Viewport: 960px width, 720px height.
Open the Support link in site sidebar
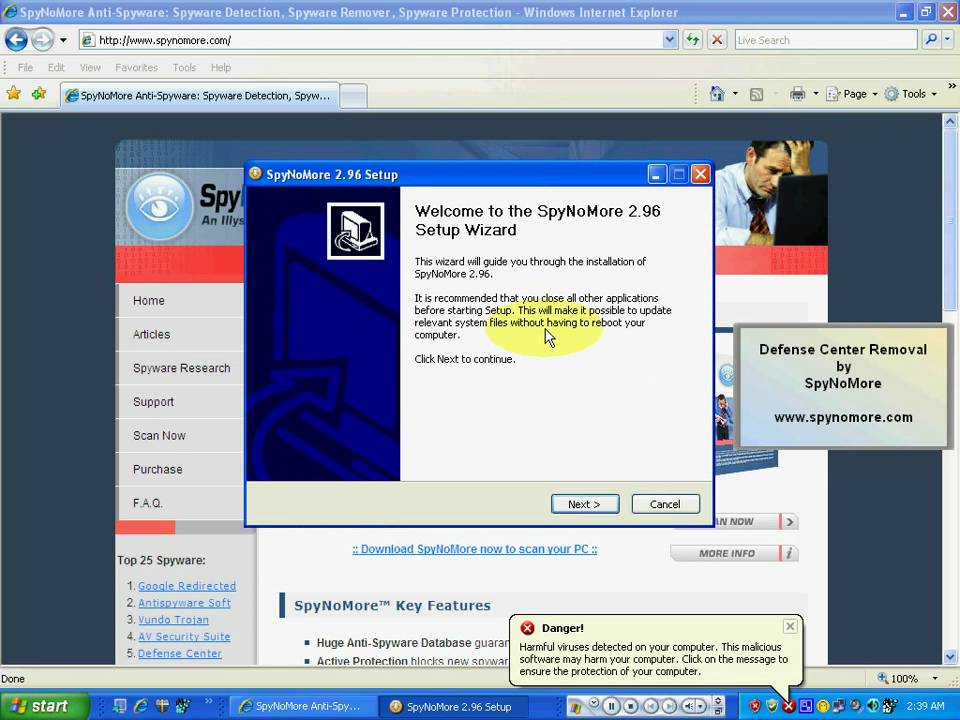pyautogui.click(x=153, y=402)
